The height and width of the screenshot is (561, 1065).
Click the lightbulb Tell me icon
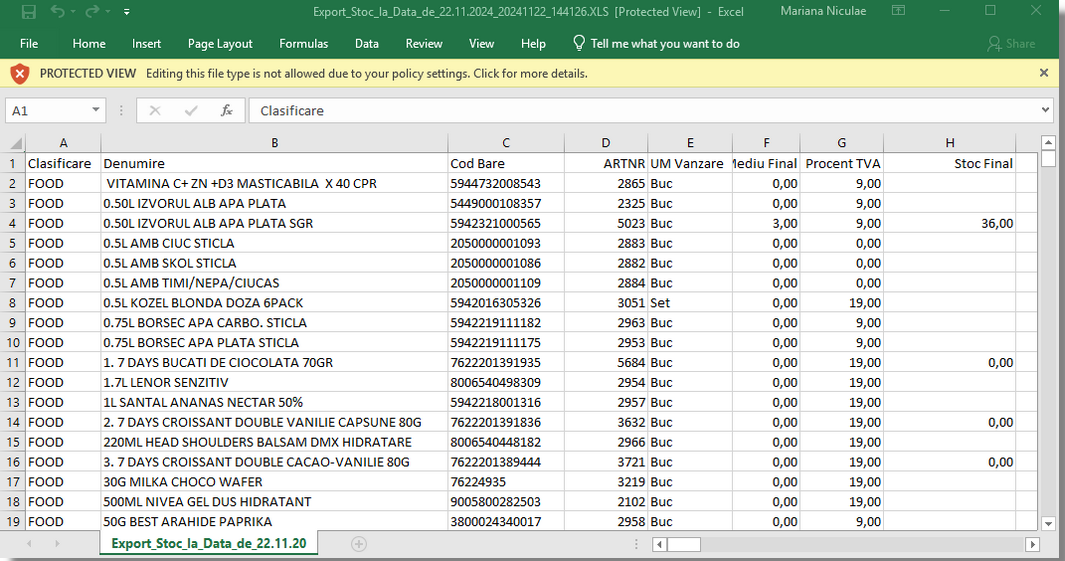click(579, 43)
